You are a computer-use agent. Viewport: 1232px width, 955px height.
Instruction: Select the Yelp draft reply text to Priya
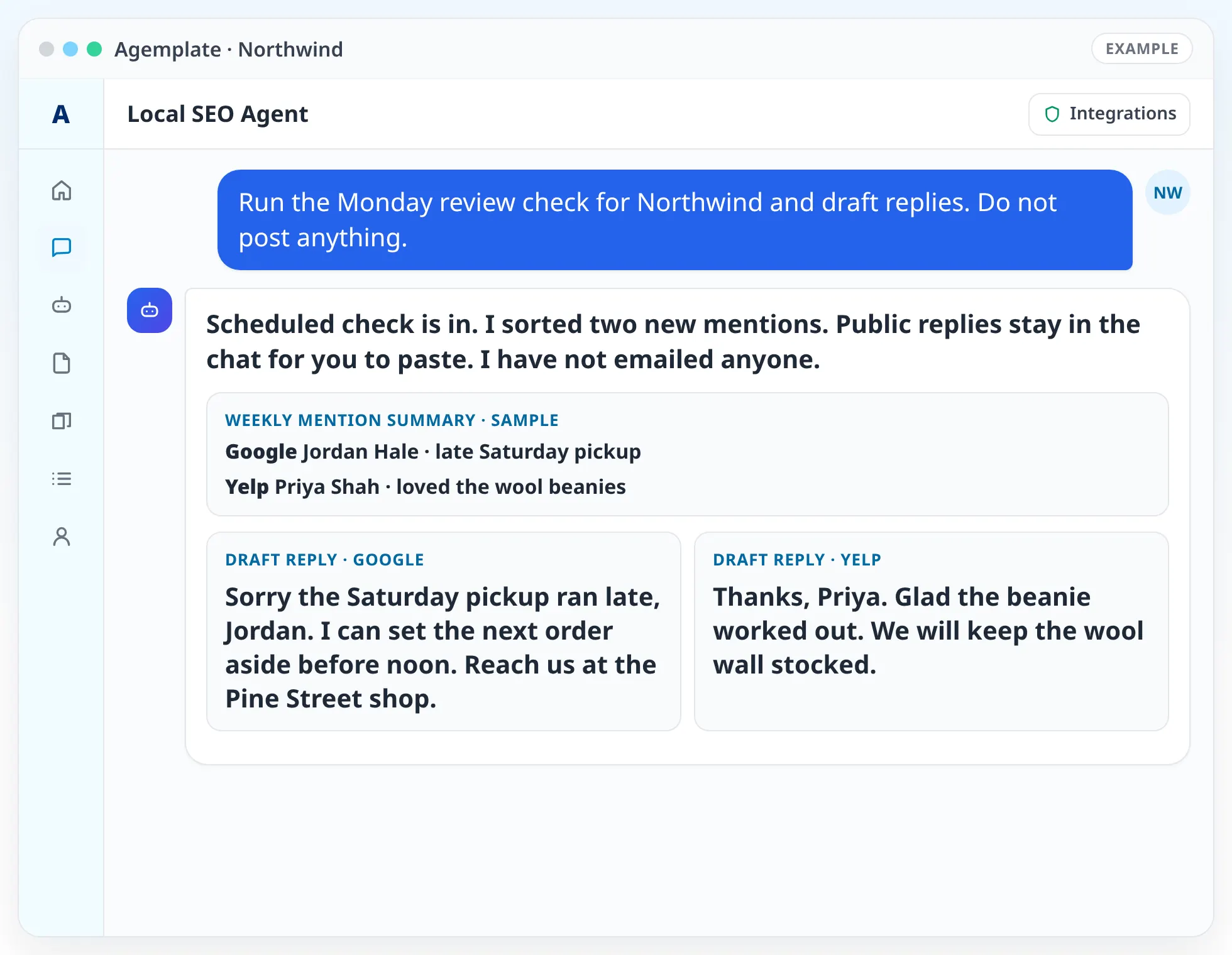tap(928, 631)
